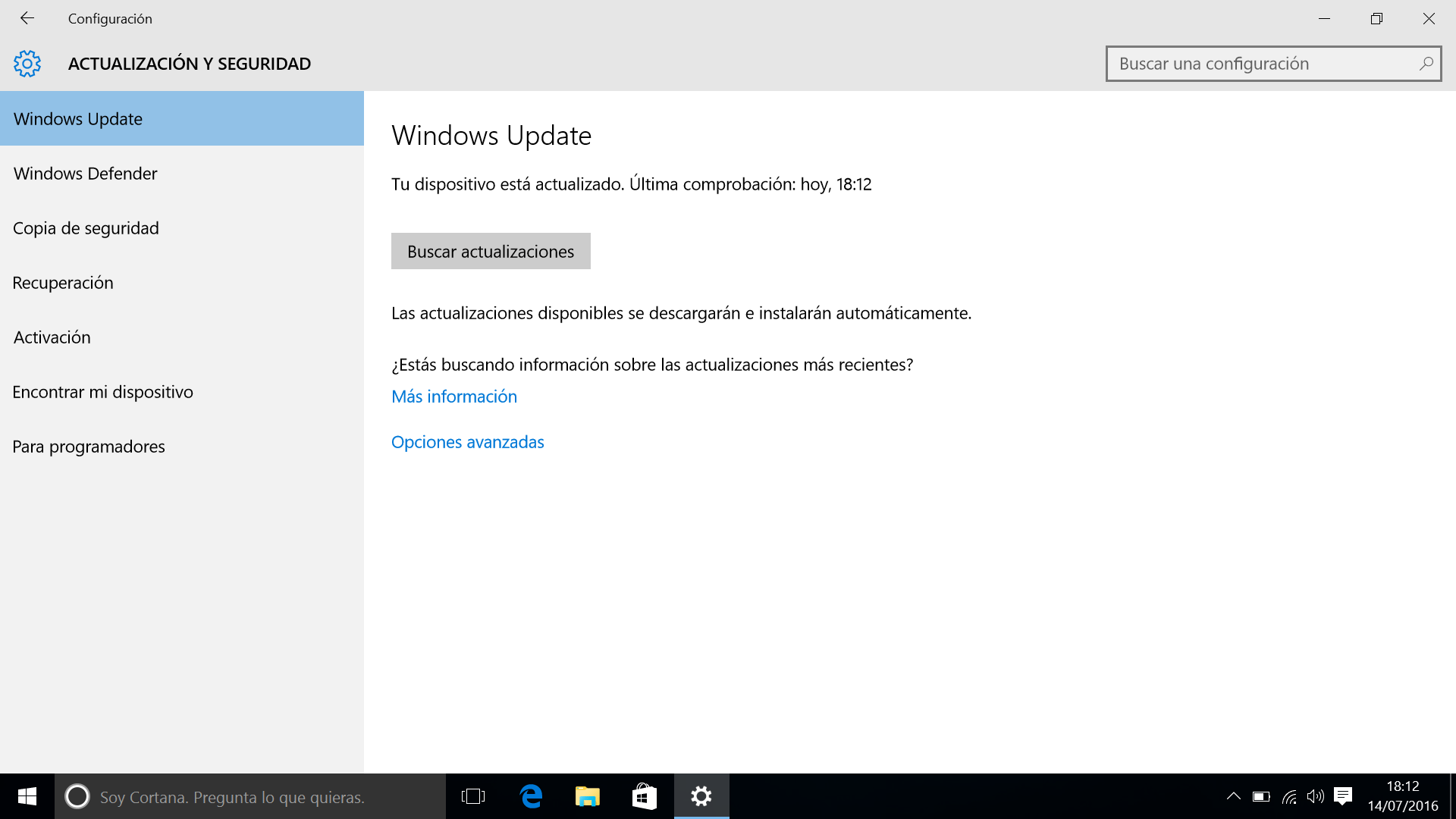Expand hidden tray icons with the chevron
Screen dimensions: 1456x819
pos(1234,797)
